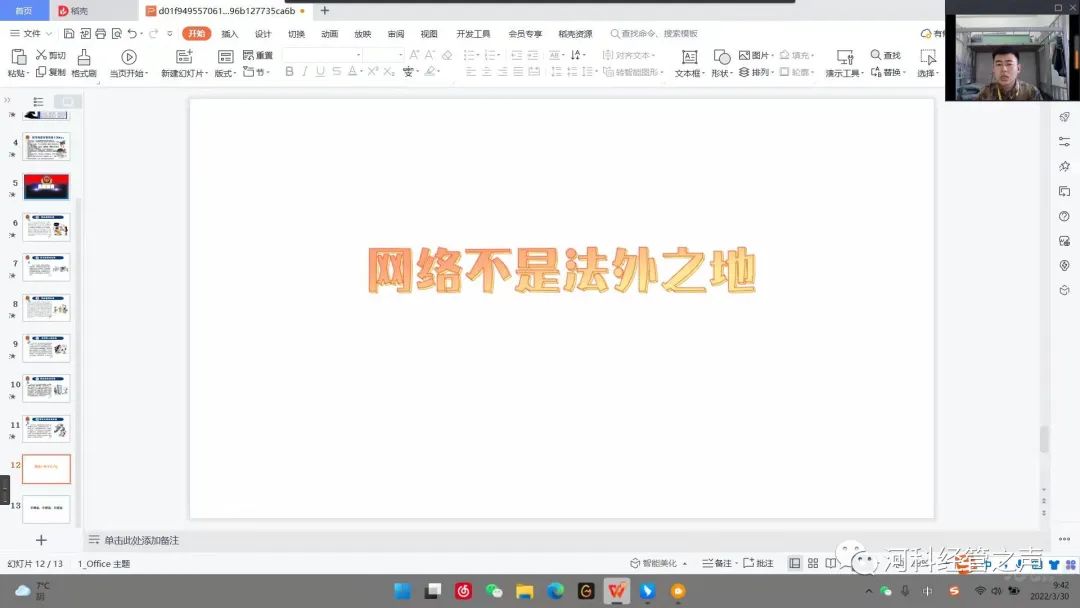Click the Paste (粘贴) icon
This screenshot has width=1080, height=608.
coord(19,58)
